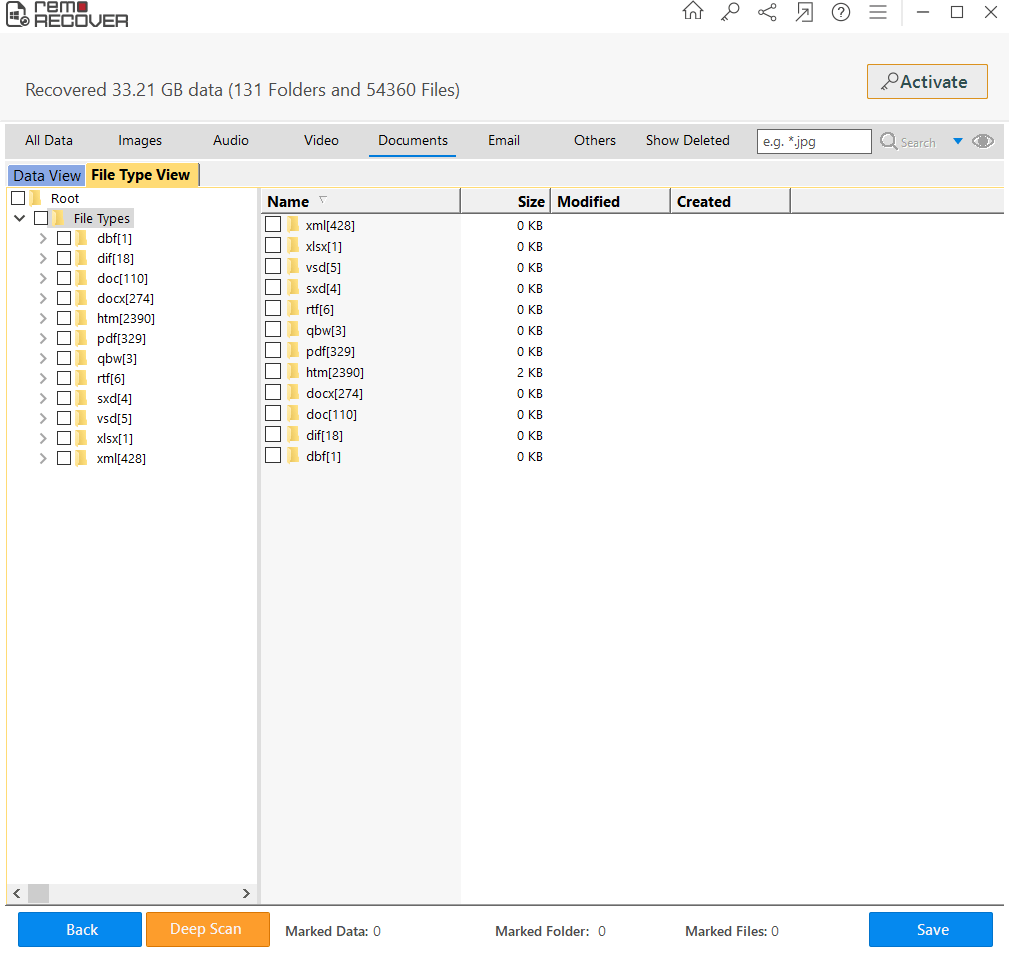Viewport: 1009px width, 961px height.
Task: Click the export arrow icon in the top toolbar
Action: pos(804,12)
